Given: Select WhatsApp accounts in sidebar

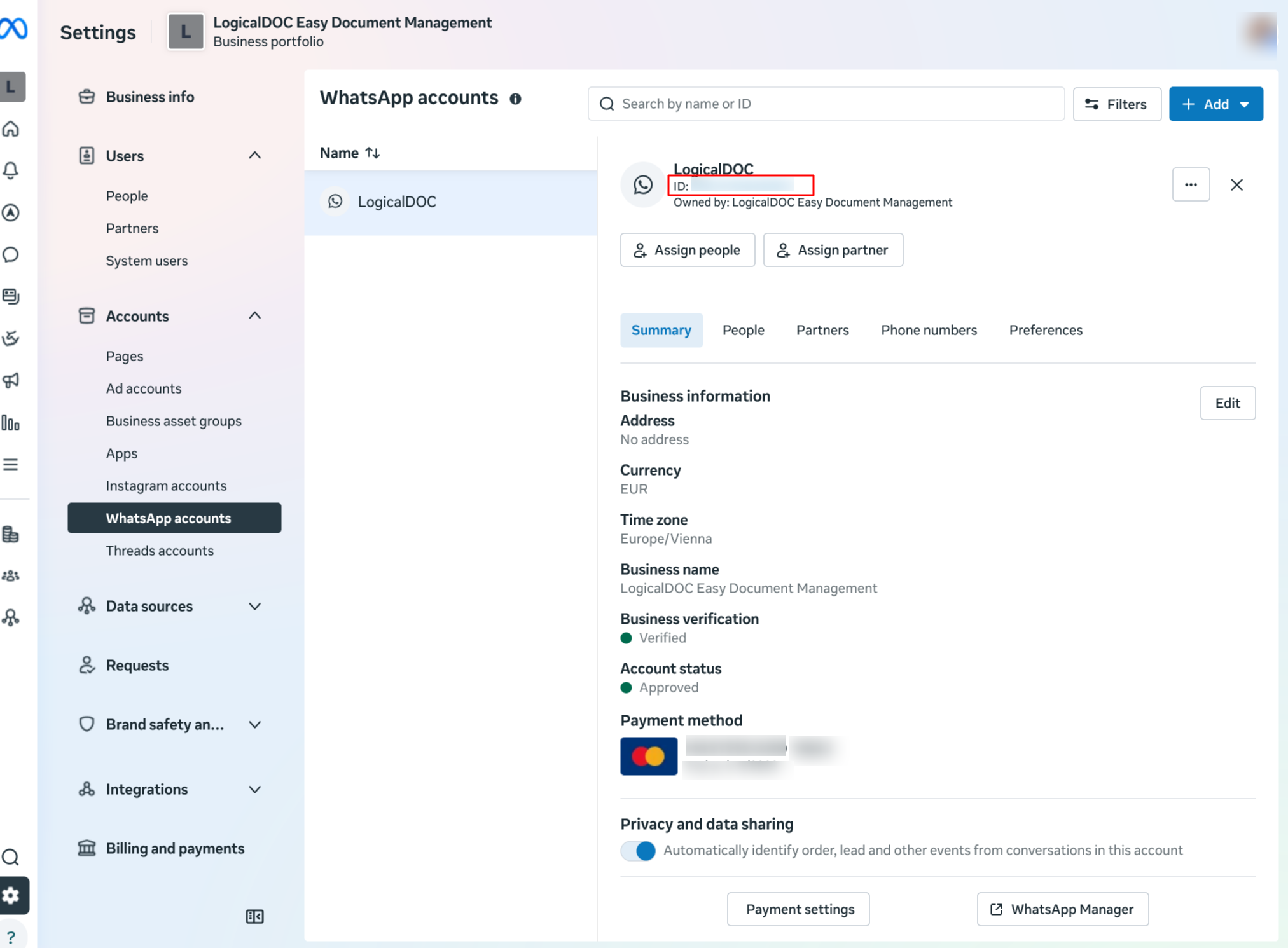Looking at the screenshot, I should 174,518.
